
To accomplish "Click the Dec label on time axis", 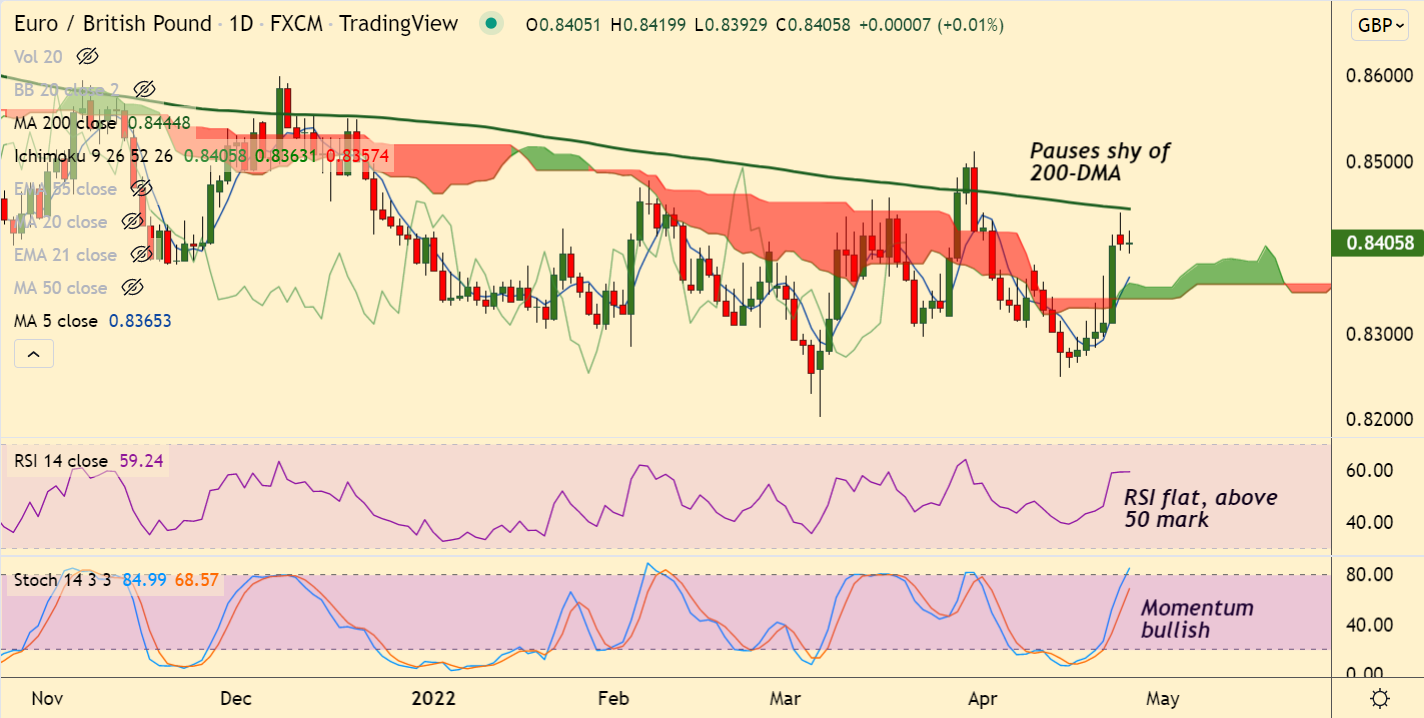I will point(238,697).
